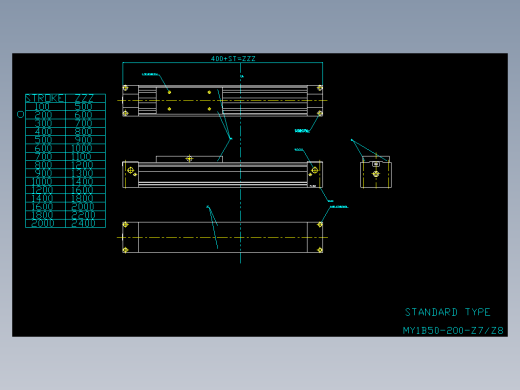Click the "MY1B50-200-Z7/Z8" model number text
The image size is (520, 390).
453,330
